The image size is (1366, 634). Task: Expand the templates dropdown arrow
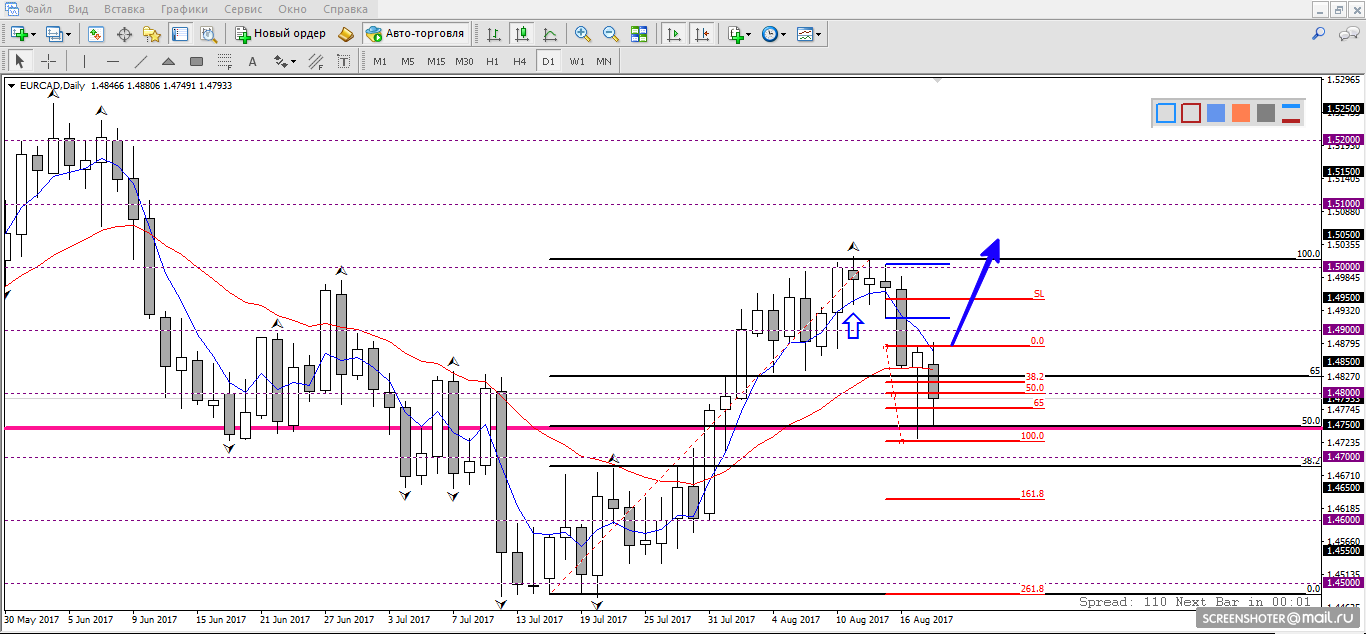pyautogui.click(x=819, y=35)
